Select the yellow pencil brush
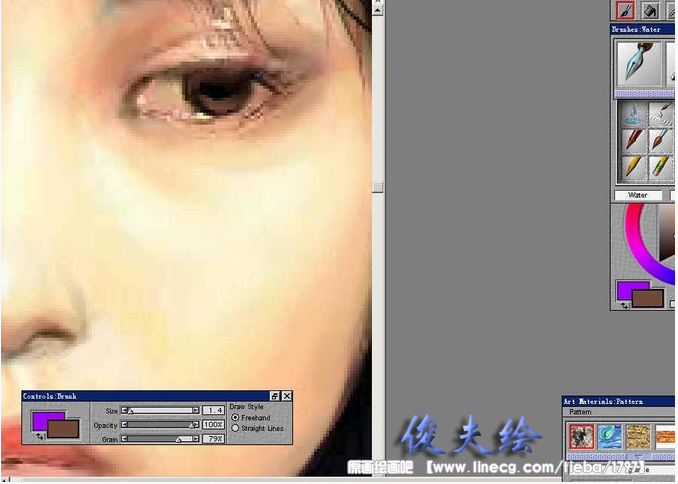 [x=632, y=167]
